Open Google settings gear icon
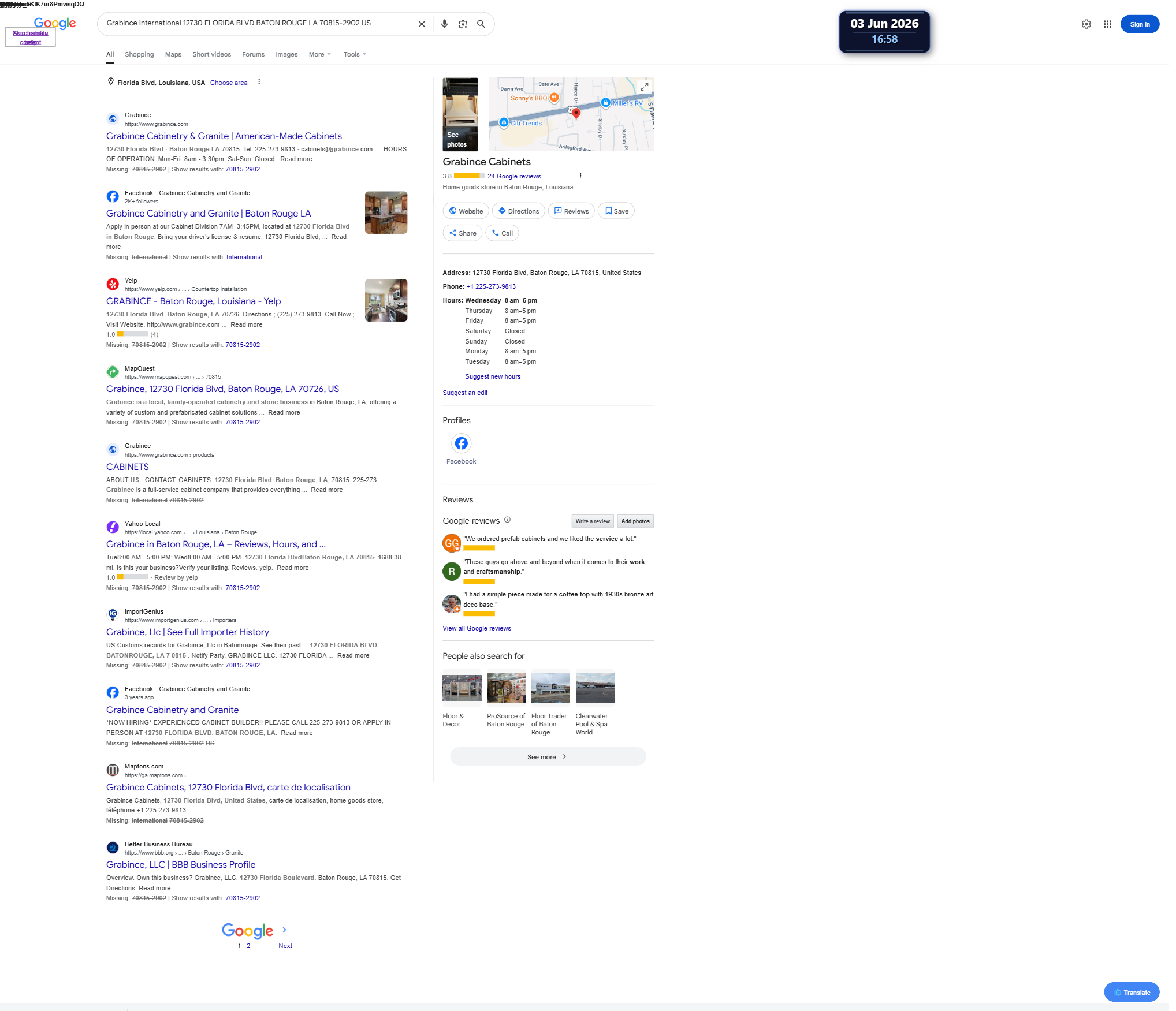The width and height of the screenshot is (1176, 1011). coord(1086,24)
